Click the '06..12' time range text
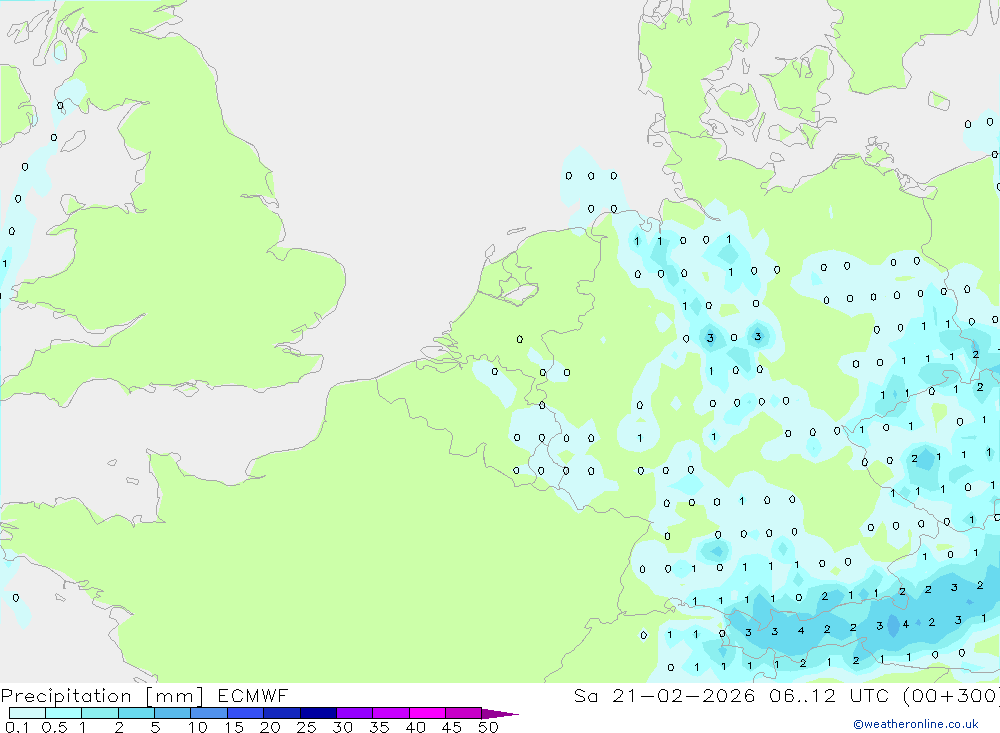This screenshot has width=1000, height=733. (803, 695)
